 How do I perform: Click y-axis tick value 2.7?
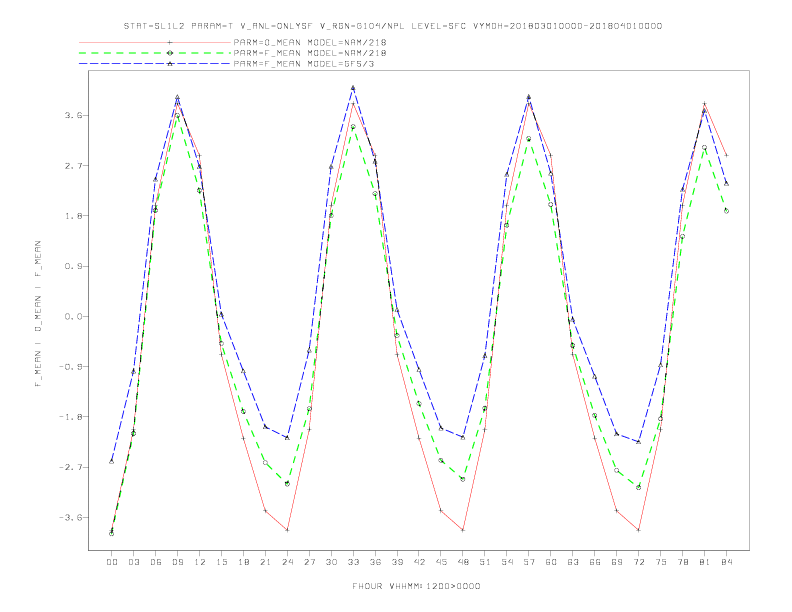[x=73, y=166]
